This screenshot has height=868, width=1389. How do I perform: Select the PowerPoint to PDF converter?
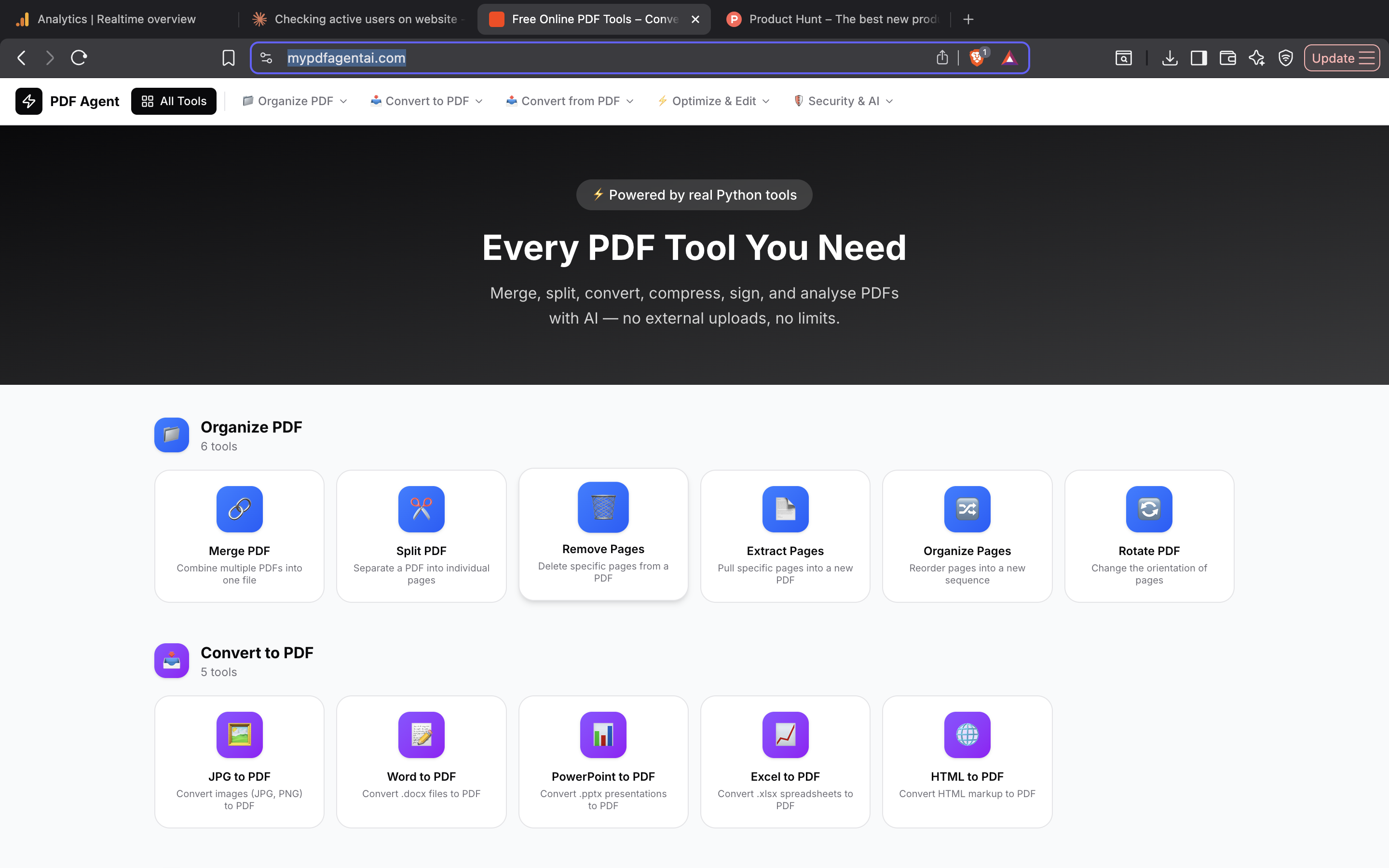[x=602, y=760]
